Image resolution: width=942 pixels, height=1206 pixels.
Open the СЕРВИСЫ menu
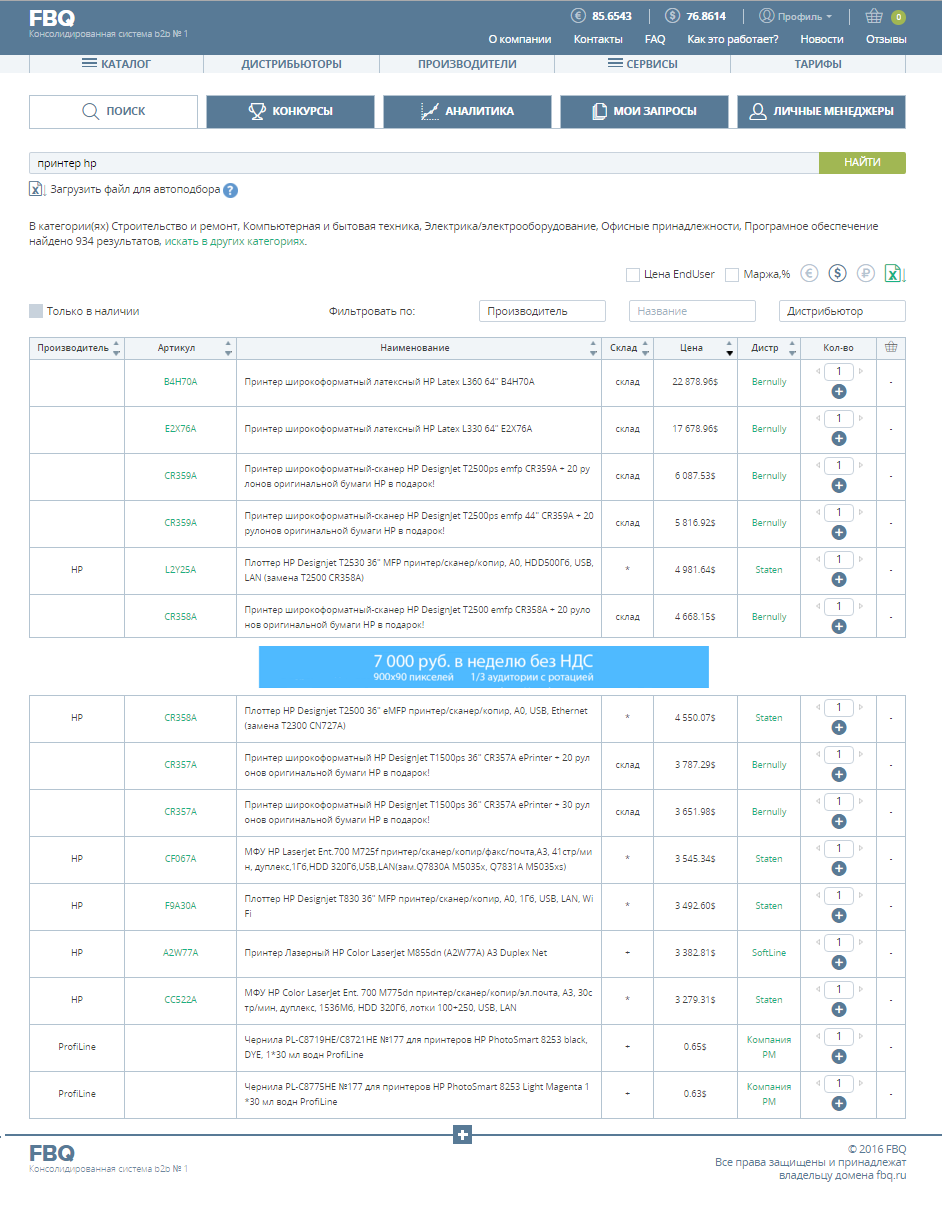click(x=642, y=64)
